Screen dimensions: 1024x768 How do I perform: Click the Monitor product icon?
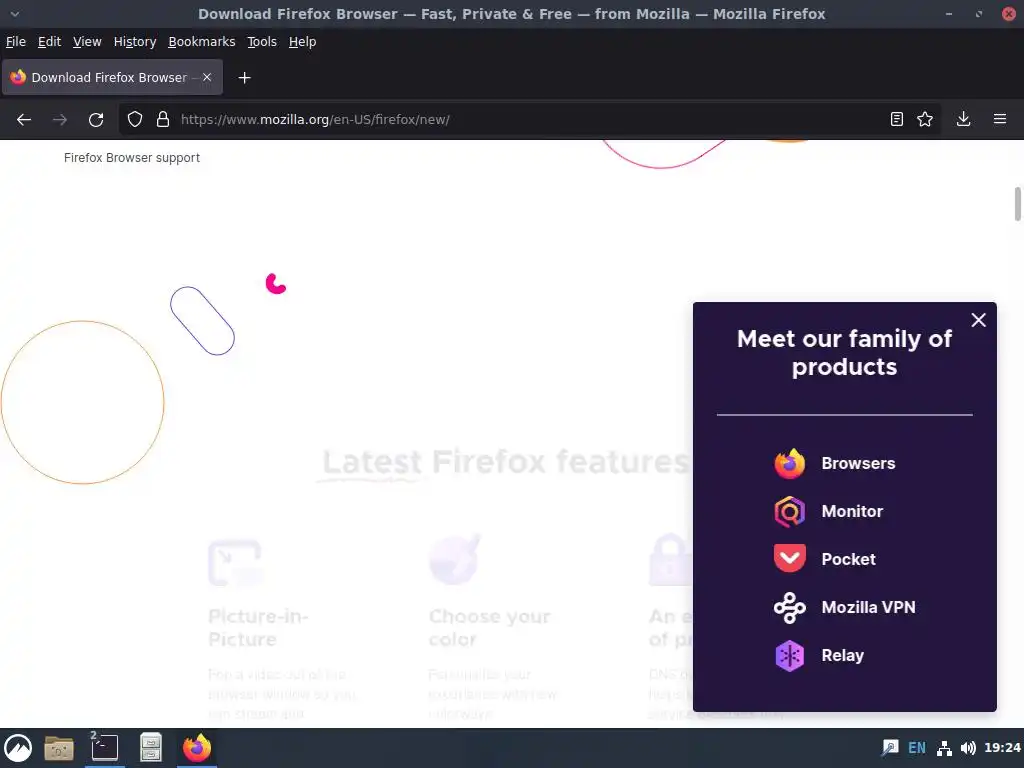(790, 511)
